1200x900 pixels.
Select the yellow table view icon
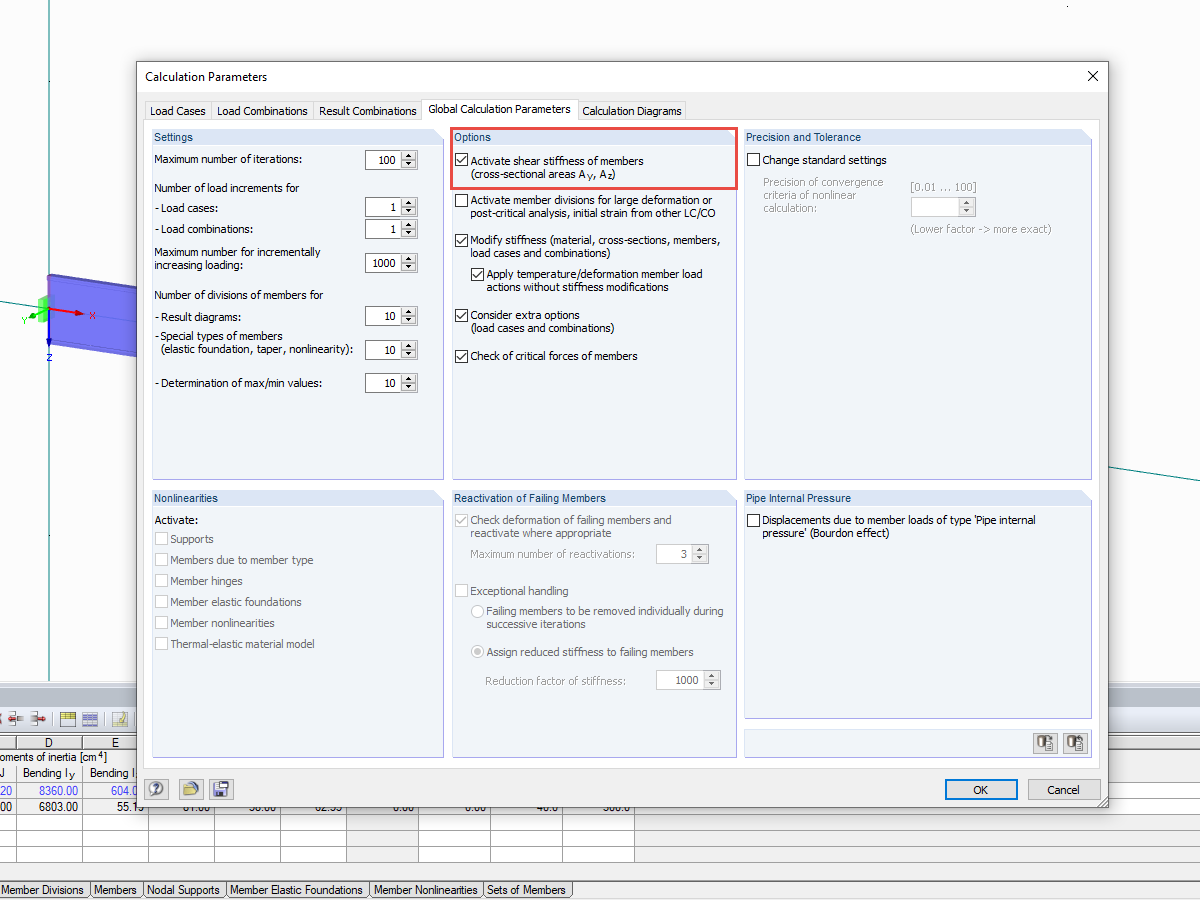point(67,718)
